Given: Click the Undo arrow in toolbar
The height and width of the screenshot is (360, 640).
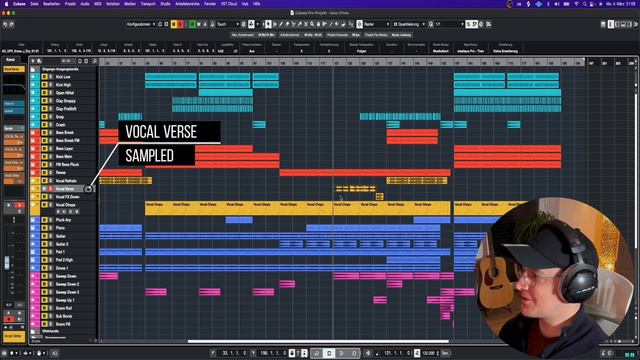Looking at the screenshot, I should 5,24.
